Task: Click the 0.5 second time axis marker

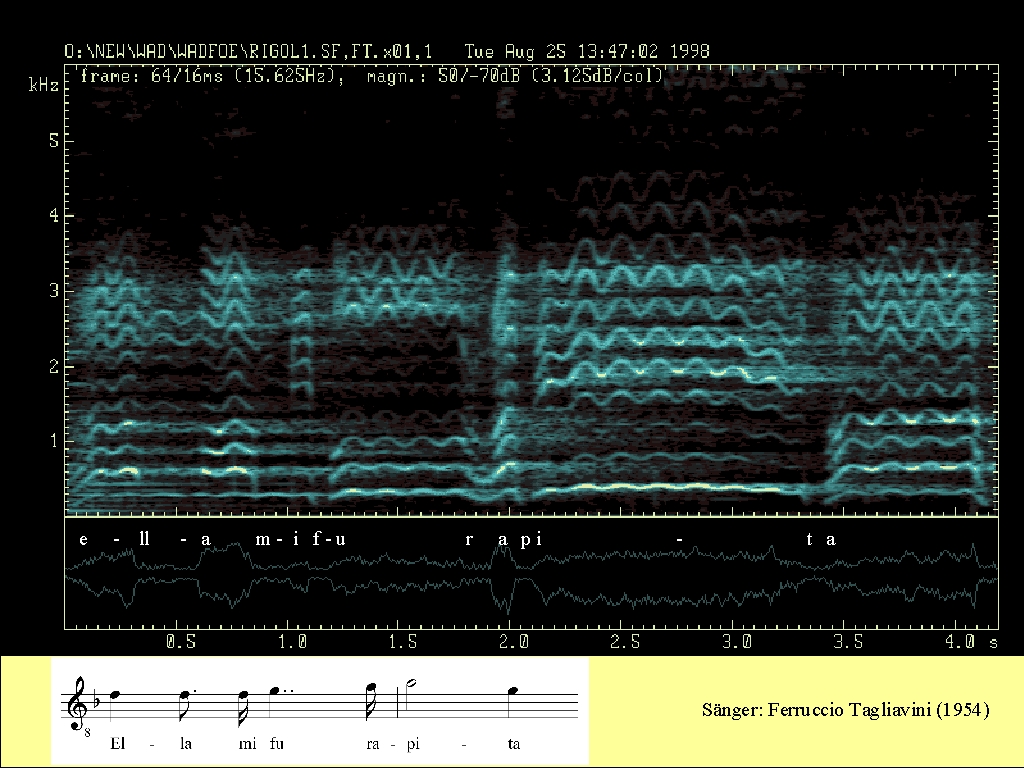Action: tap(180, 642)
